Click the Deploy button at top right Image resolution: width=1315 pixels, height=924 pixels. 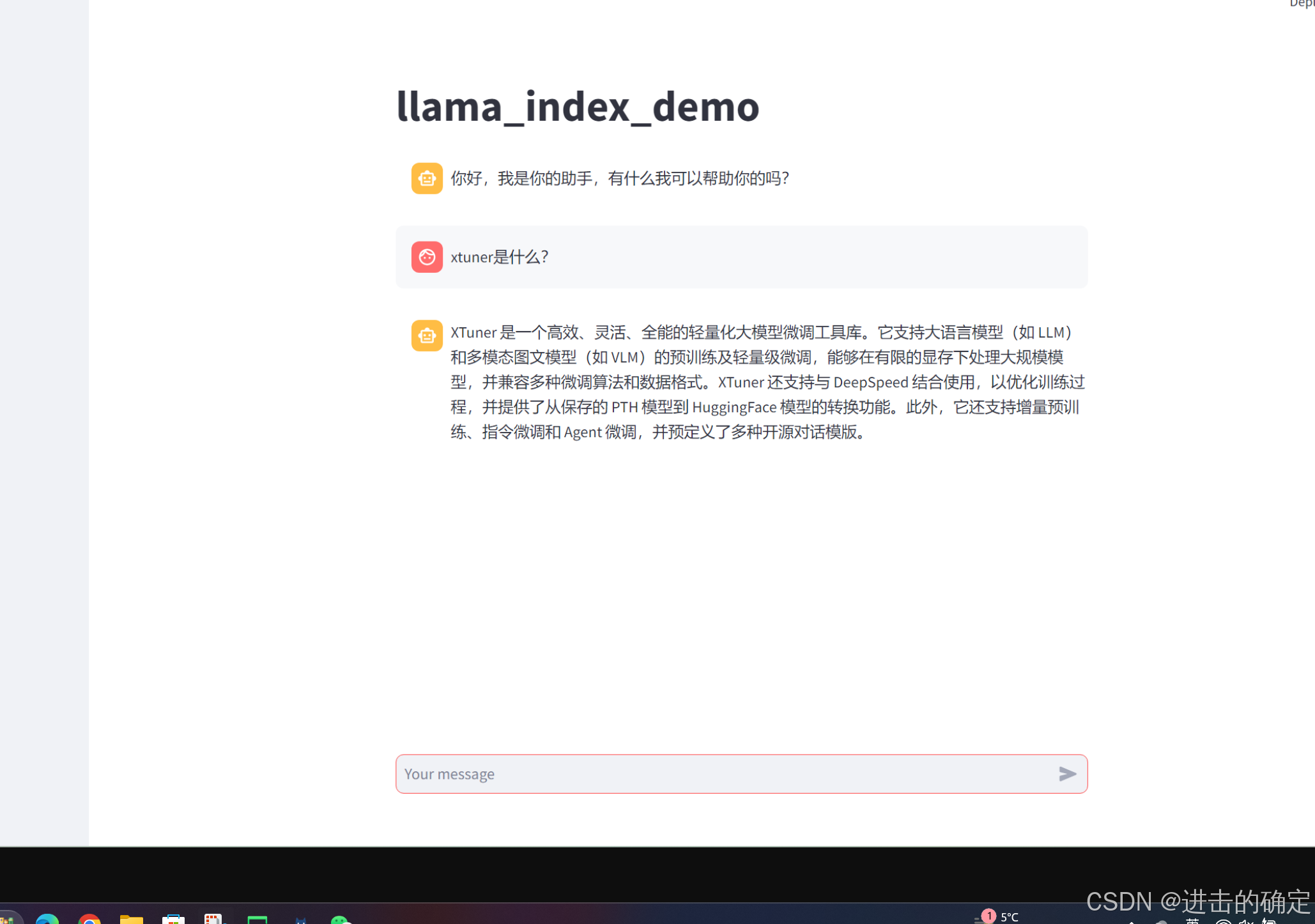[1302, 4]
